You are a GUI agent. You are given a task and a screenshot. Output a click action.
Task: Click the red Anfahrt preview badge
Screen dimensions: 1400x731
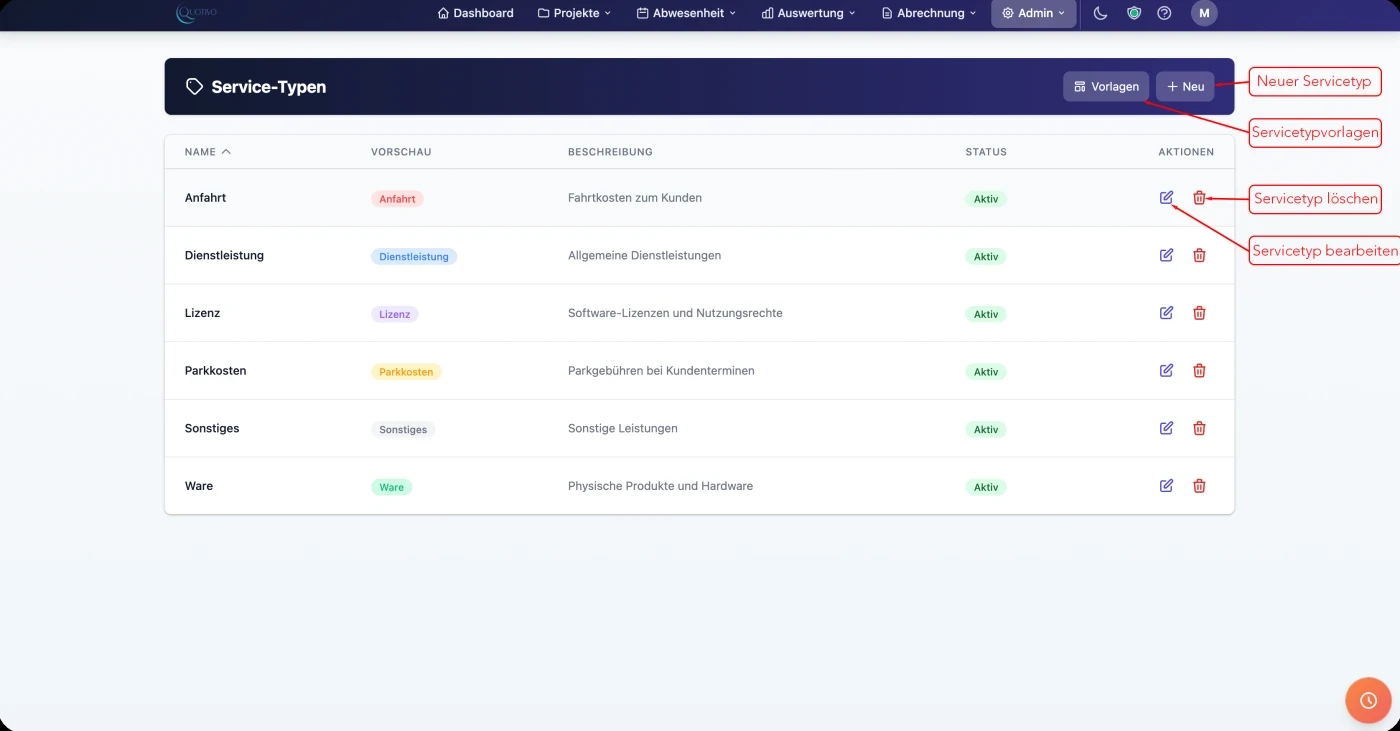pos(397,199)
